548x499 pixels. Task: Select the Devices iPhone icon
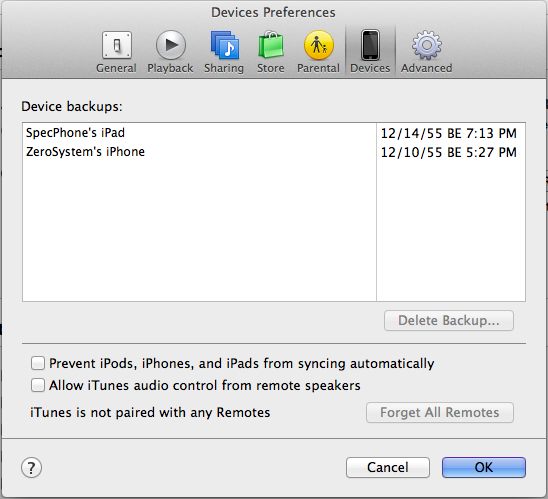370,45
